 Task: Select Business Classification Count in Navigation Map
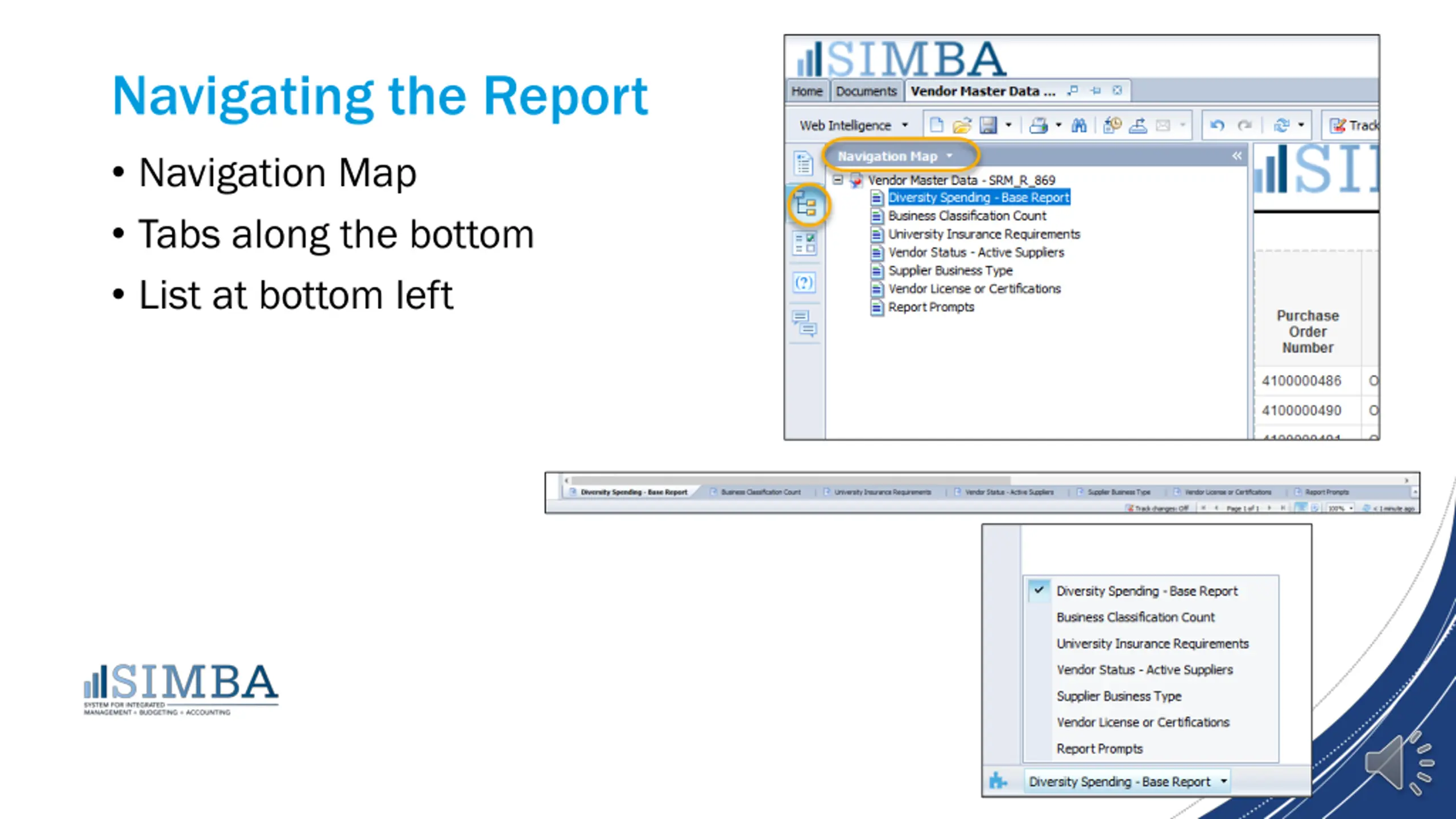pos(967,216)
